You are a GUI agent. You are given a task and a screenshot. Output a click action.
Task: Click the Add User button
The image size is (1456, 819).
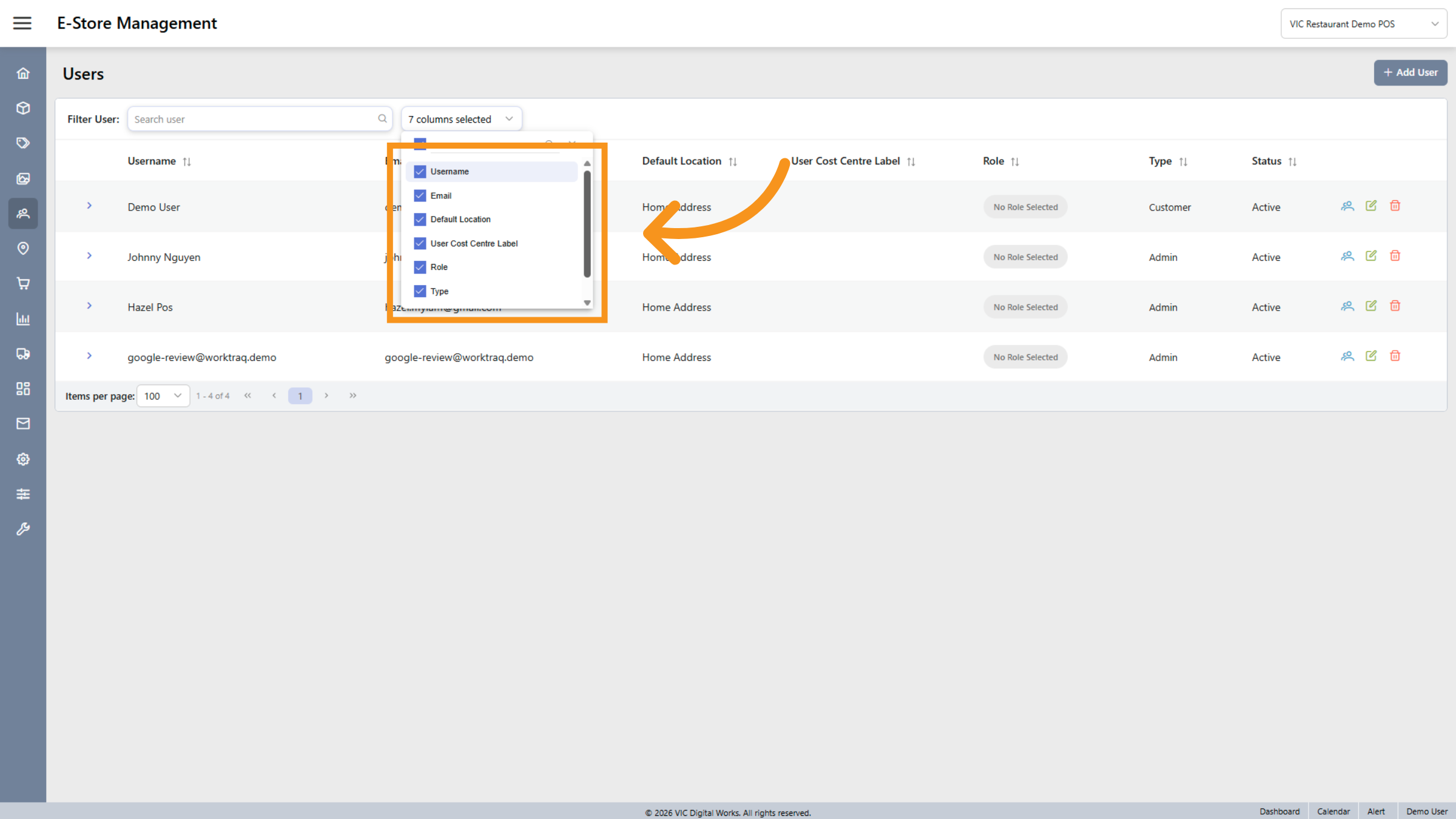click(x=1410, y=72)
